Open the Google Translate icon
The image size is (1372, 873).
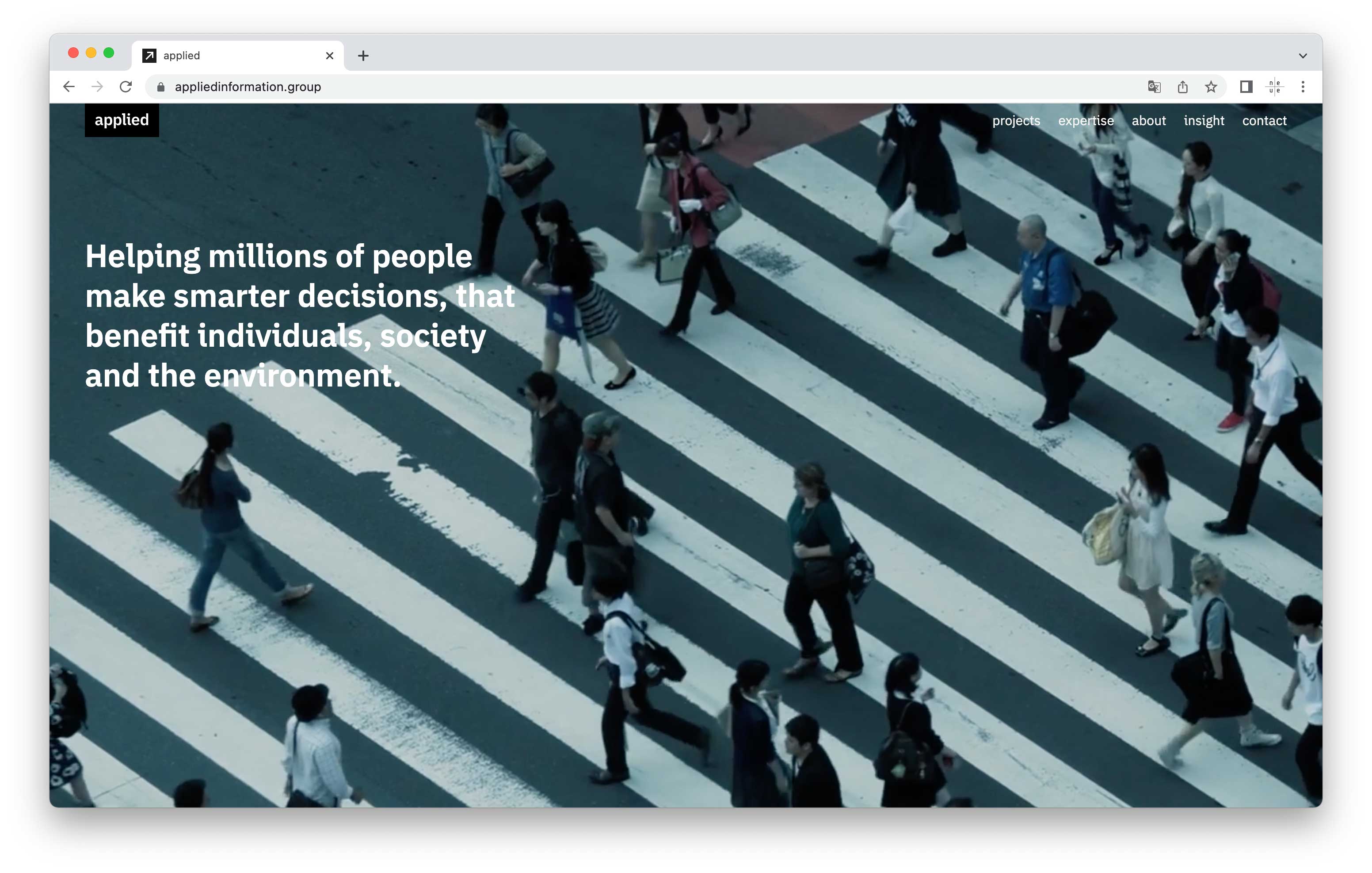(1154, 87)
